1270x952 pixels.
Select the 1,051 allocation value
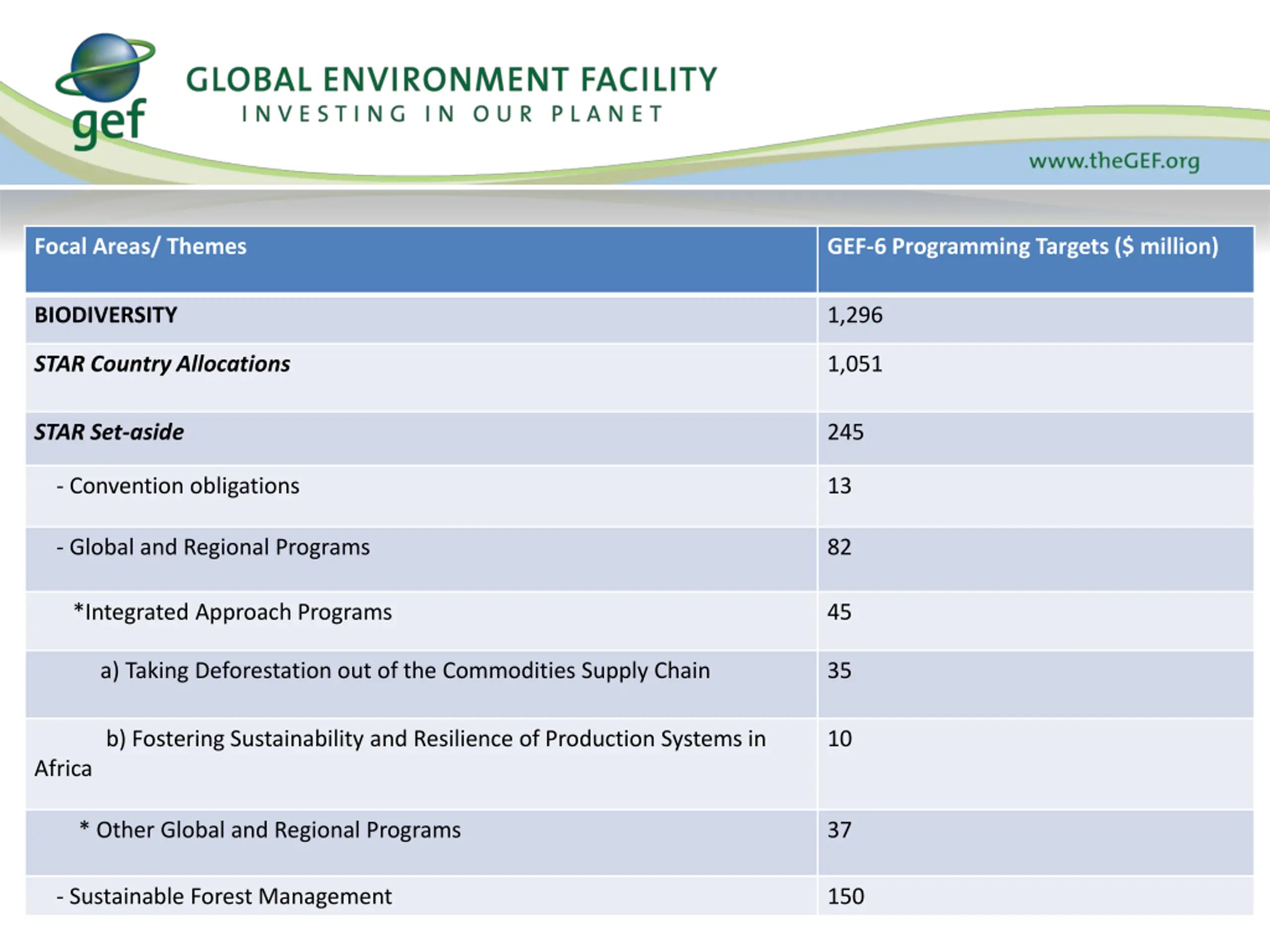(x=854, y=364)
